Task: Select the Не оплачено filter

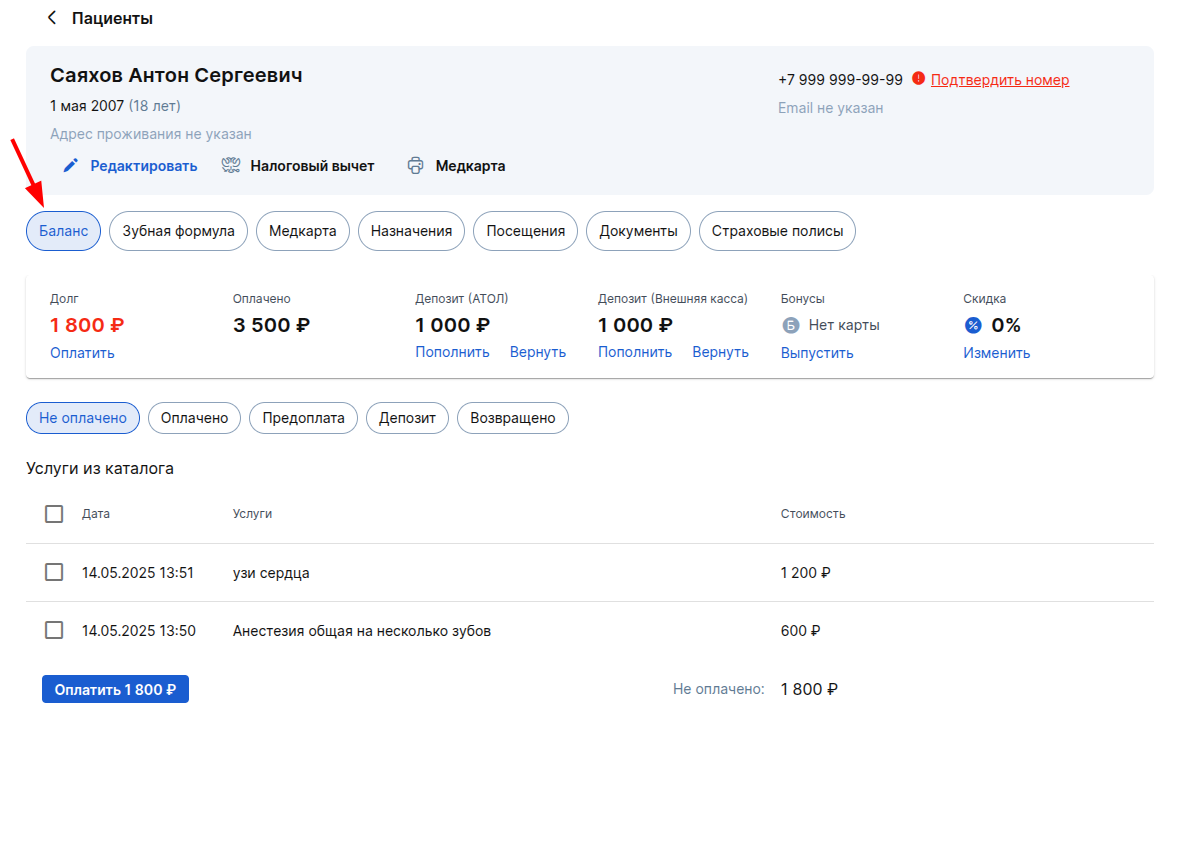Action: click(83, 418)
